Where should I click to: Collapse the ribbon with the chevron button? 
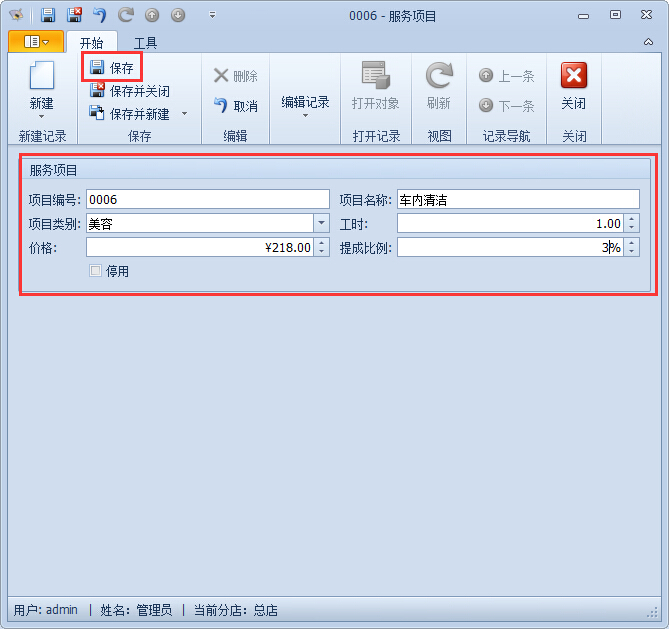648,42
